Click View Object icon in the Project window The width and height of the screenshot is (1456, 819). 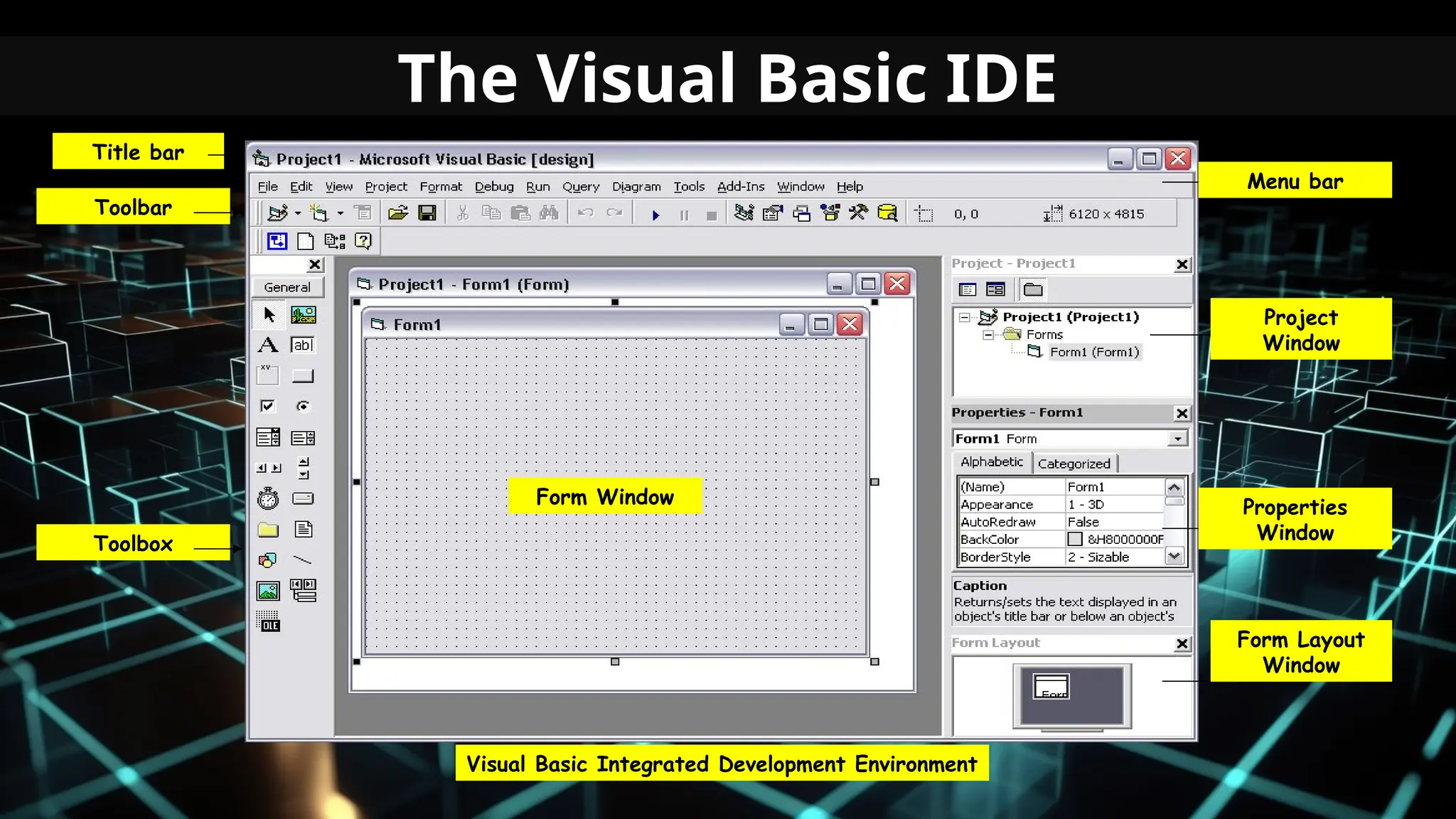pos(995,289)
